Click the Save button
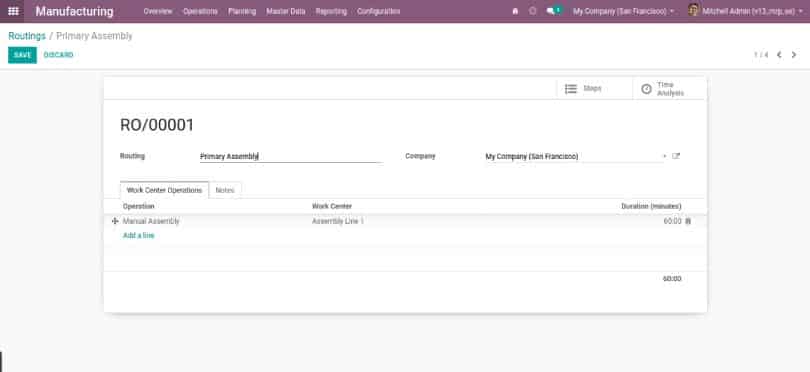 22,55
